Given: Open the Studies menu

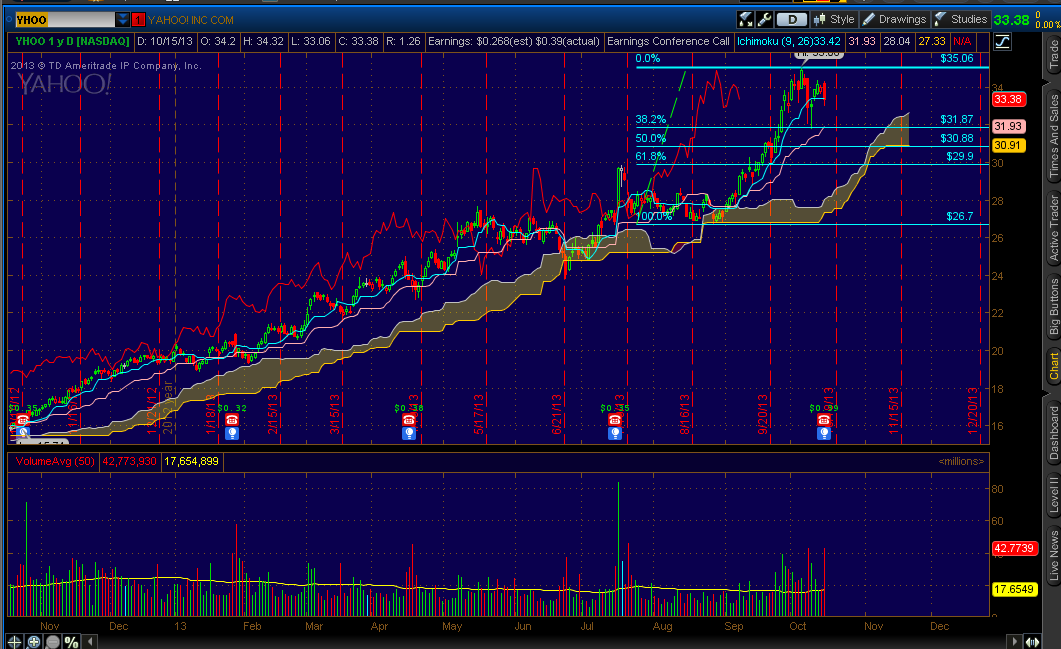Looking at the screenshot, I should [x=961, y=20].
